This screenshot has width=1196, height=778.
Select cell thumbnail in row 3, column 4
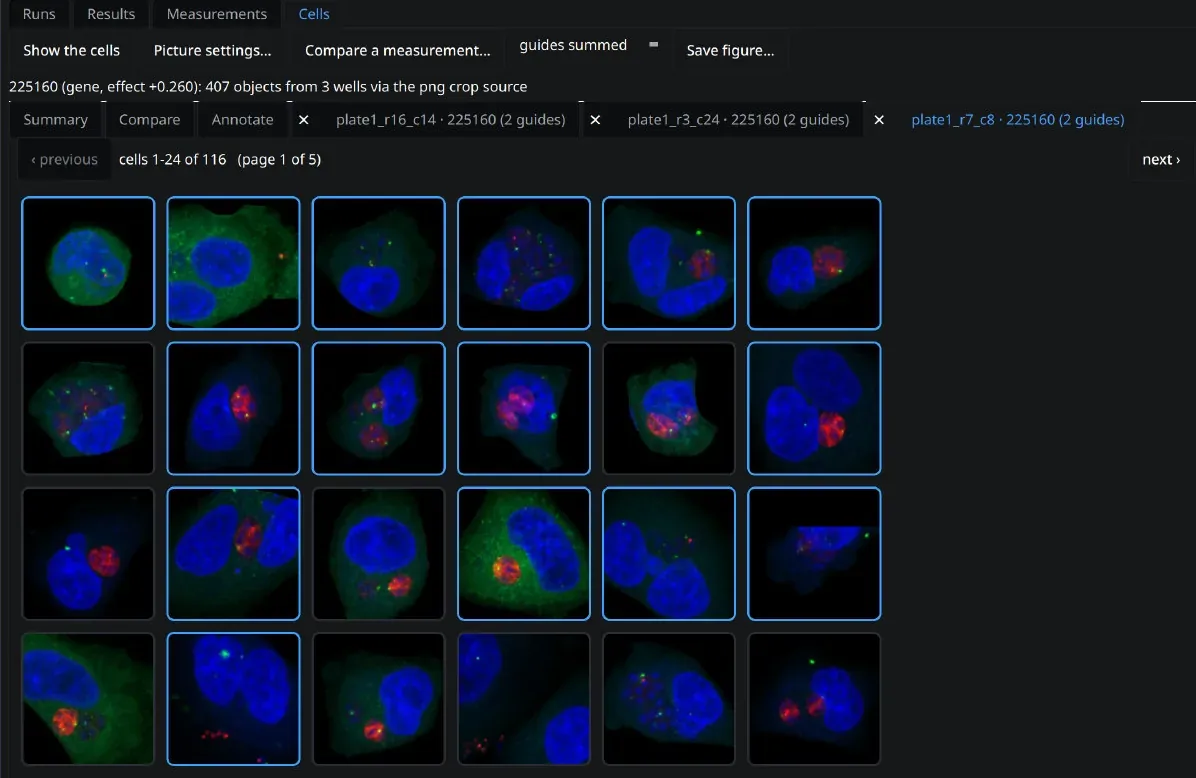click(524, 554)
